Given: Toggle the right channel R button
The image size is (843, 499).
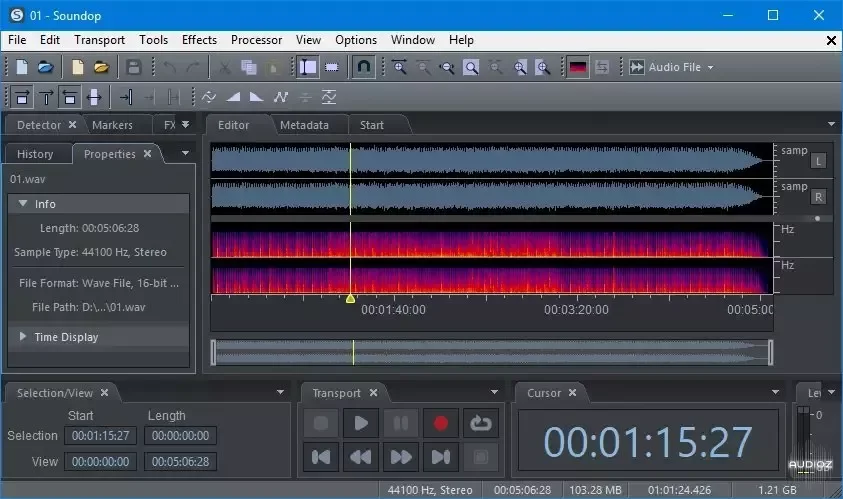Looking at the screenshot, I should click(818, 197).
